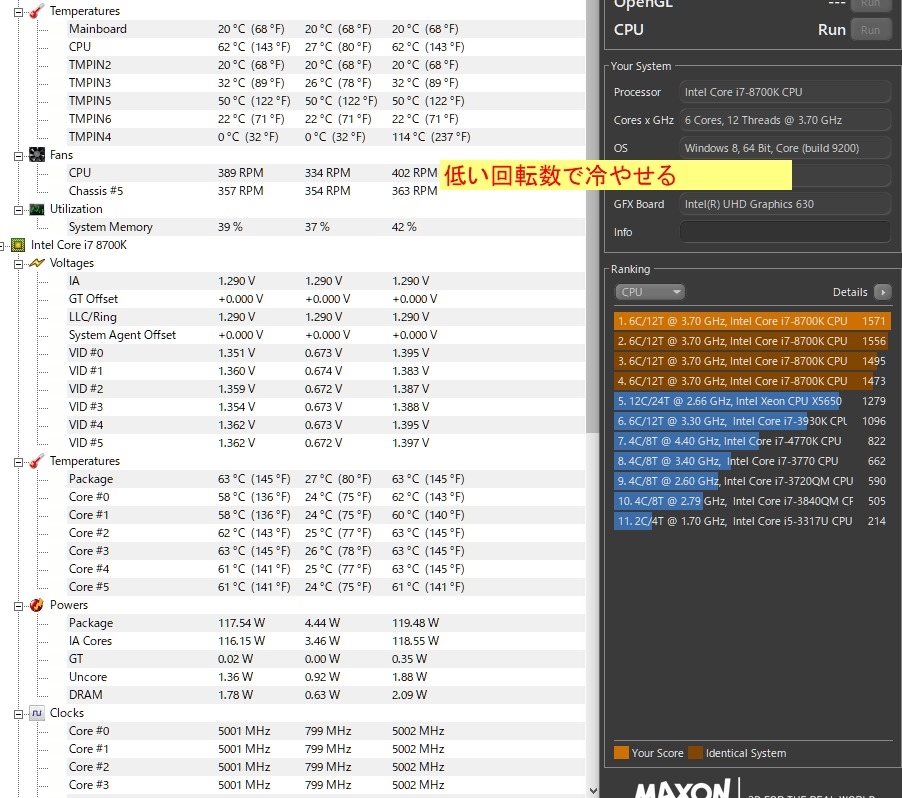Click the Run button next to CPU

pyautogui.click(x=870, y=30)
